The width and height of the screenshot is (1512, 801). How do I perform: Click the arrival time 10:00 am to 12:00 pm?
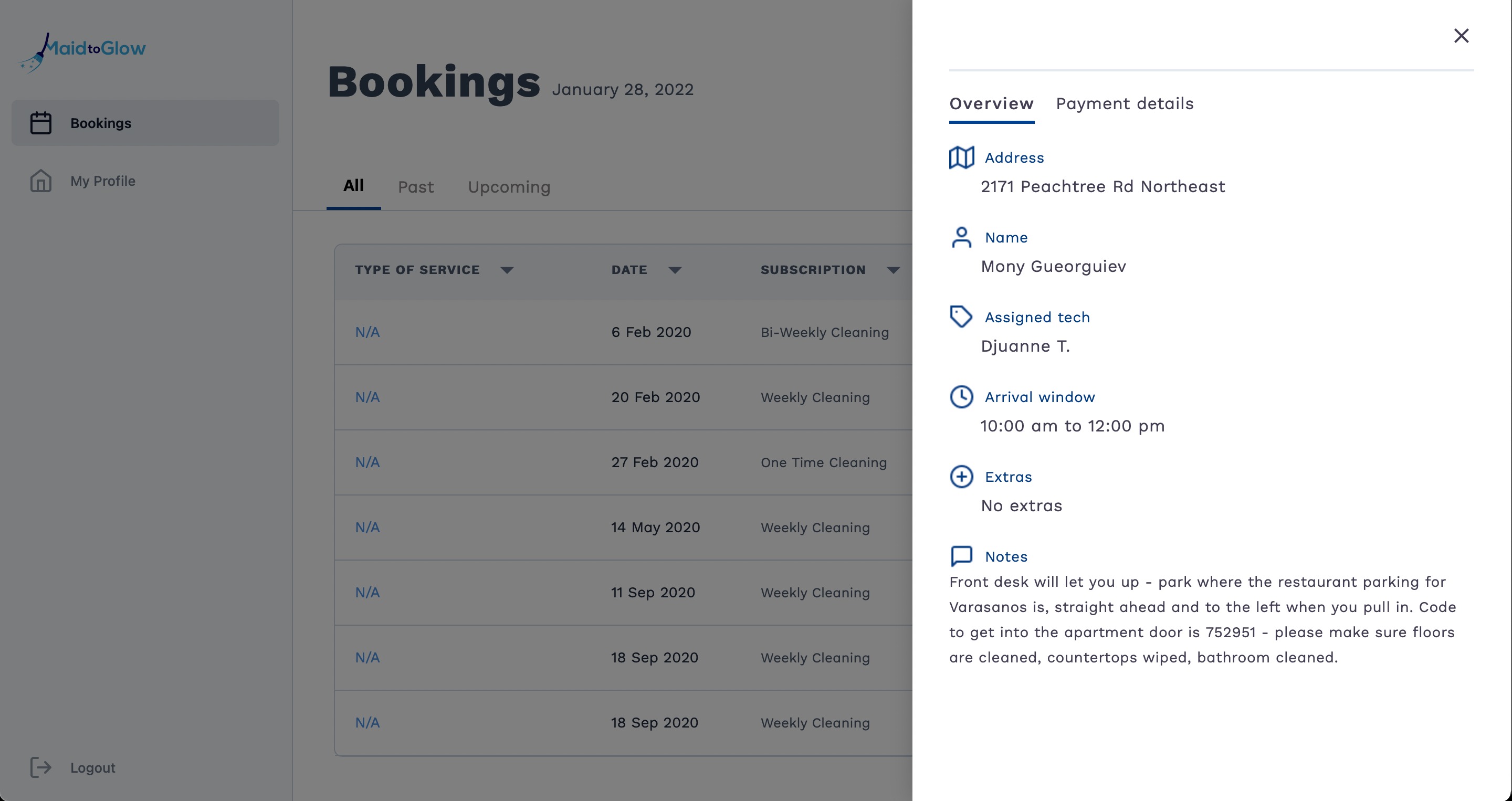1073,426
